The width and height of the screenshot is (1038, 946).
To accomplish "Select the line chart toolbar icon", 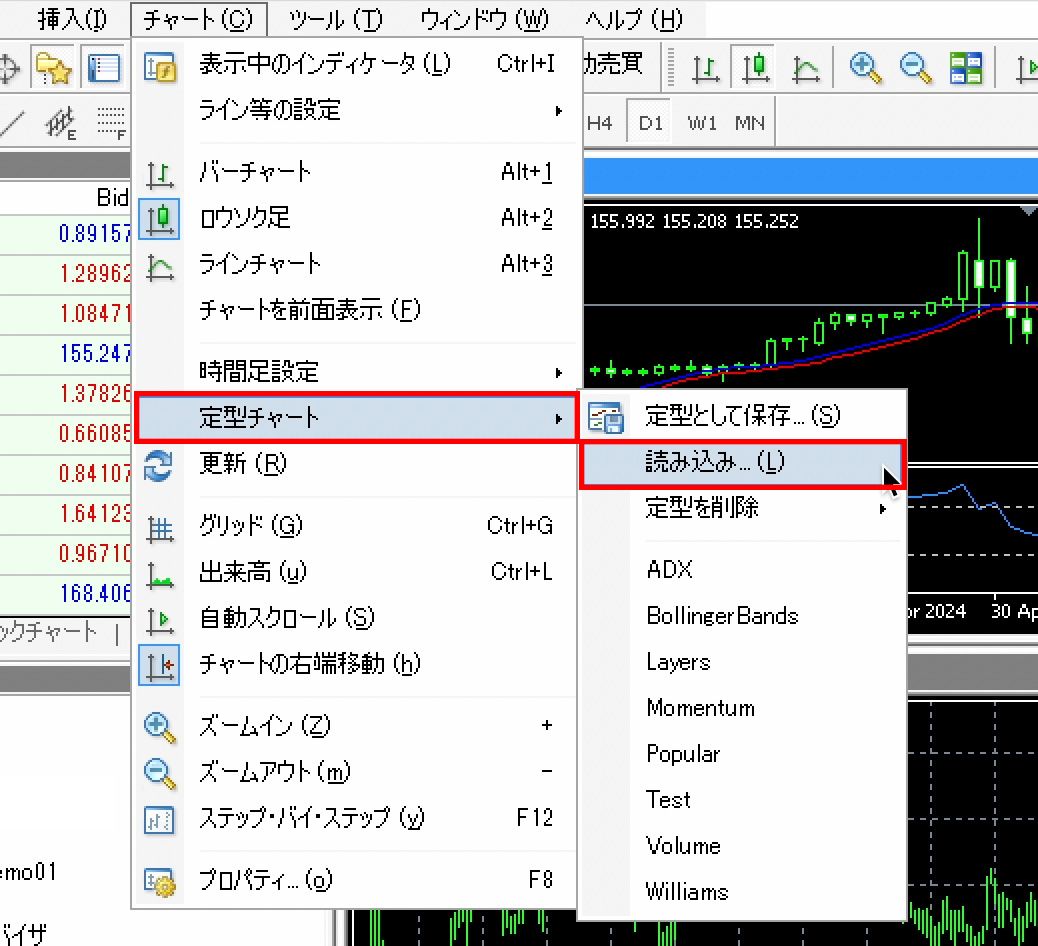I will pos(805,67).
